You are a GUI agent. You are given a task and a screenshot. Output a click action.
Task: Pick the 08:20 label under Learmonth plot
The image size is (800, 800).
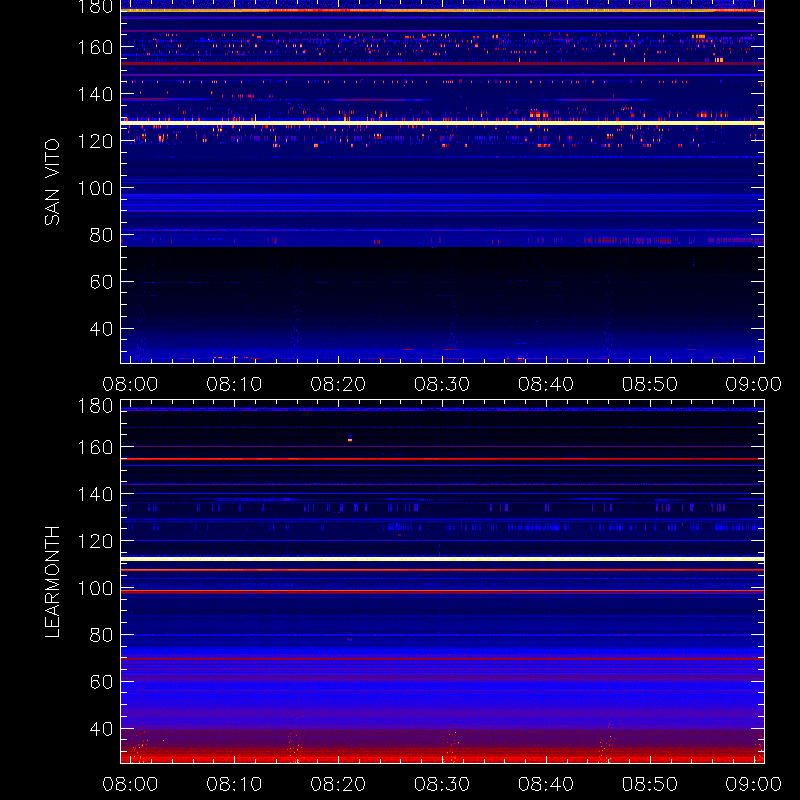click(338, 784)
